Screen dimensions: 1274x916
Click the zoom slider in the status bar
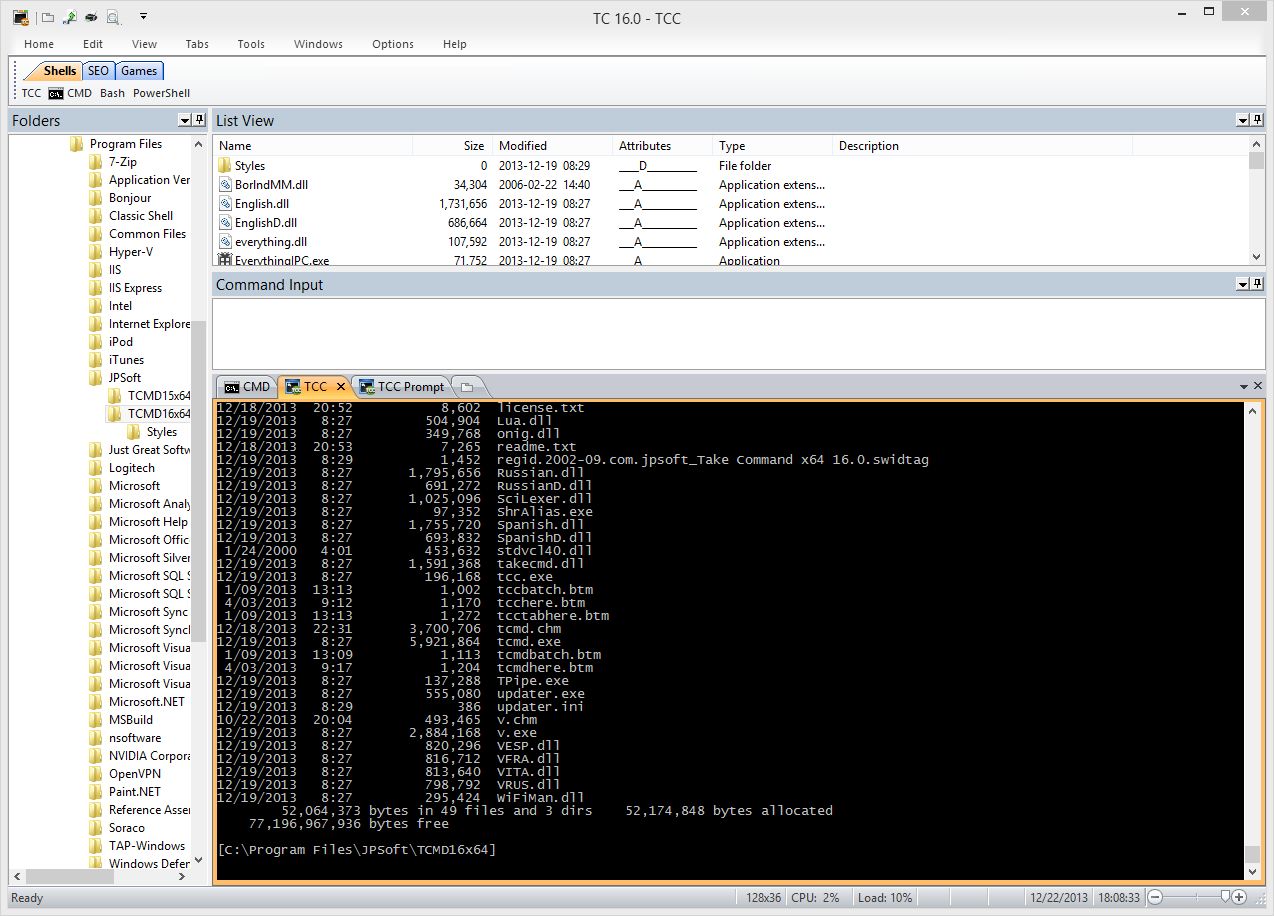coord(1225,897)
